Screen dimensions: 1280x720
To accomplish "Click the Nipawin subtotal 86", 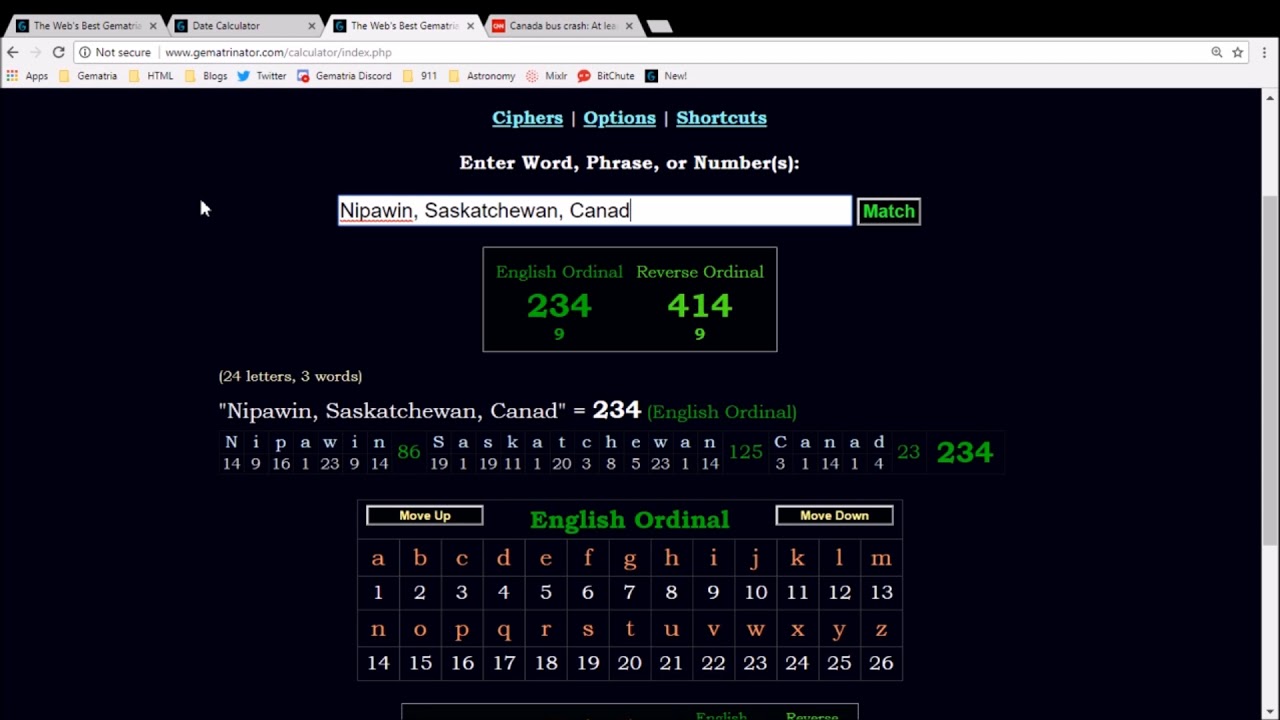I will pyautogui.click(x=408, y=452).
